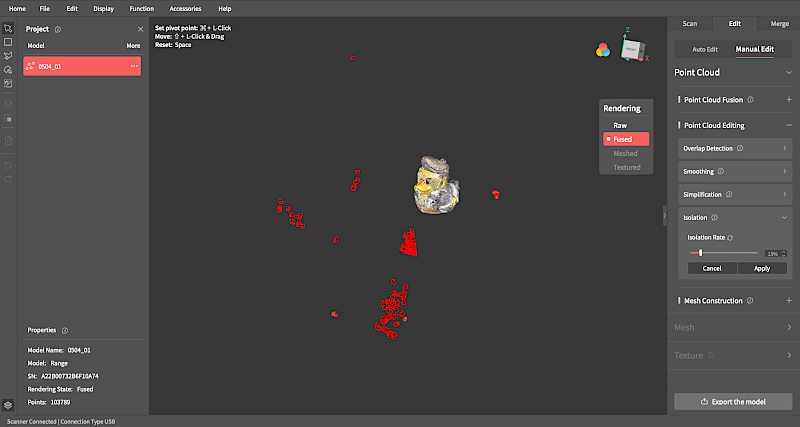Collapse the Isolation option
The height and width of the screenshot is (427, 800).
point(785,217)
